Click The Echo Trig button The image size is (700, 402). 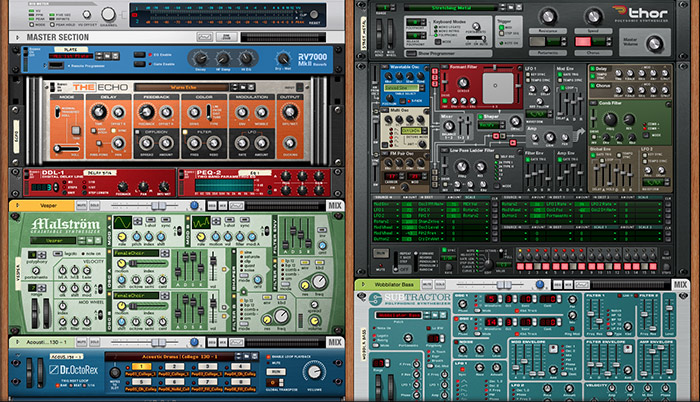point(76,130)
